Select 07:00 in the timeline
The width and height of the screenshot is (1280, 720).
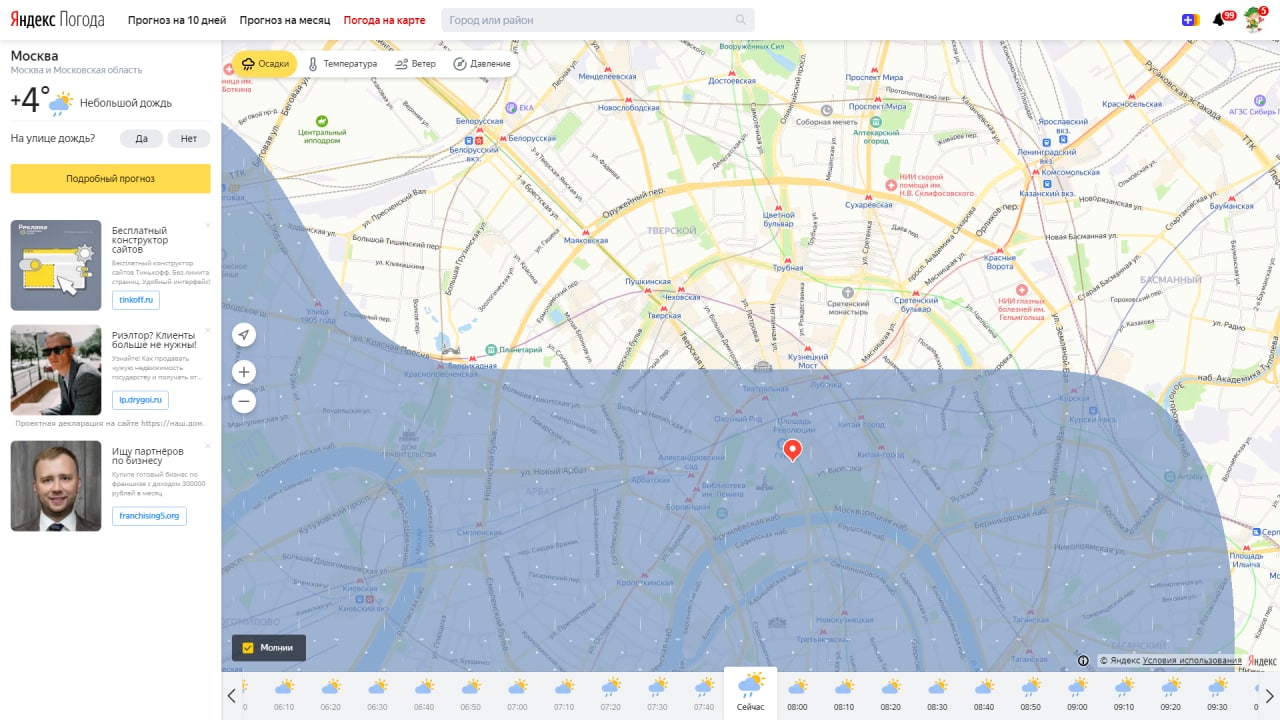(517, 694)
